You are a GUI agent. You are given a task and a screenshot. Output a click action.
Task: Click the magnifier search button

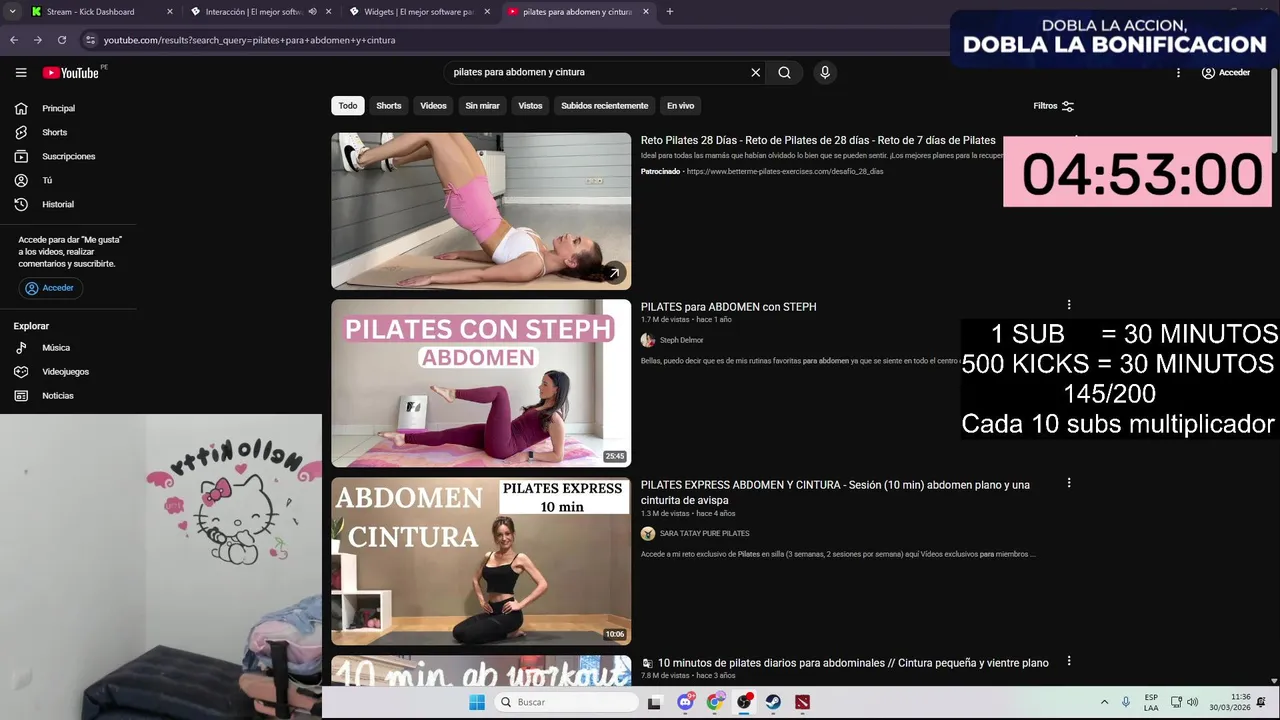(784, 72)
